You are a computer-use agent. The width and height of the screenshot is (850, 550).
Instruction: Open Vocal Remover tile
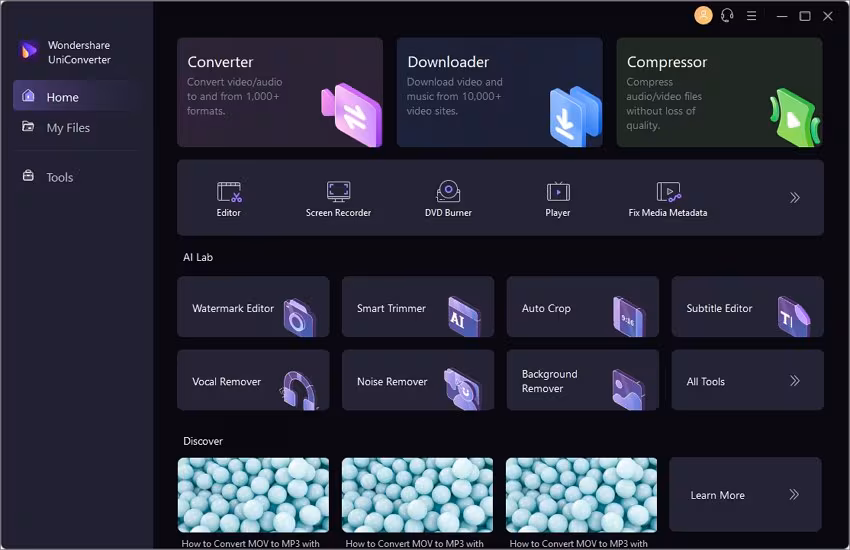coord(253,380)
